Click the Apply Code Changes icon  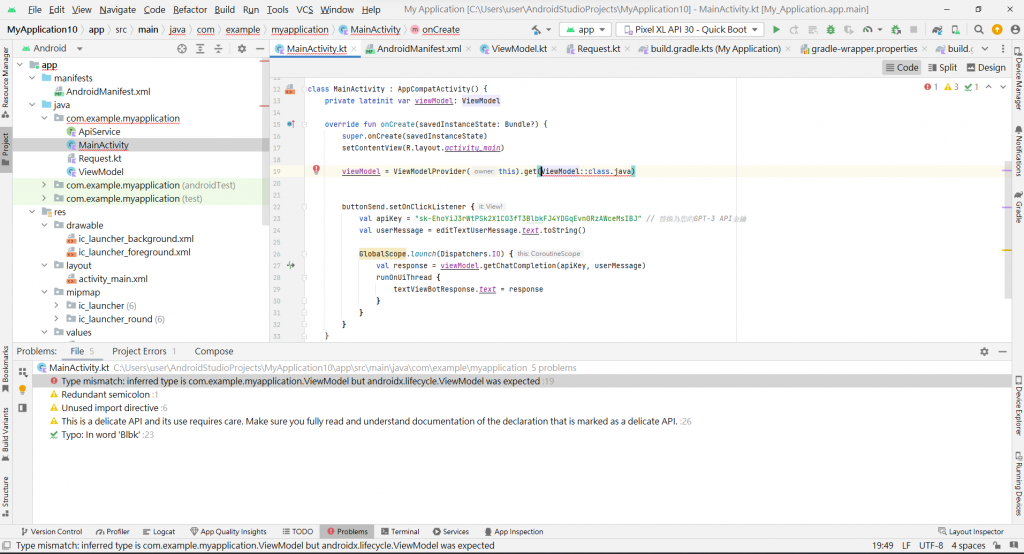coord(812,29)
